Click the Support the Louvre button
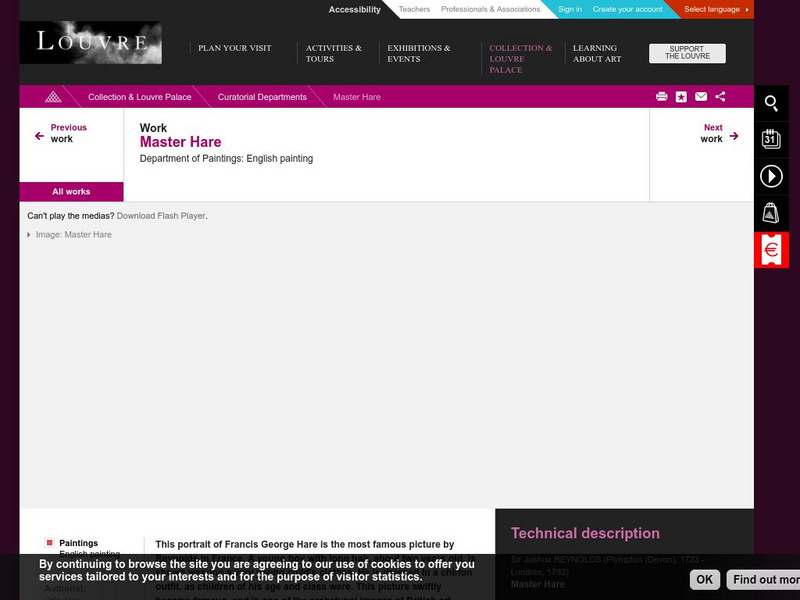The image size is (800, 600). (x=687, y=53)
